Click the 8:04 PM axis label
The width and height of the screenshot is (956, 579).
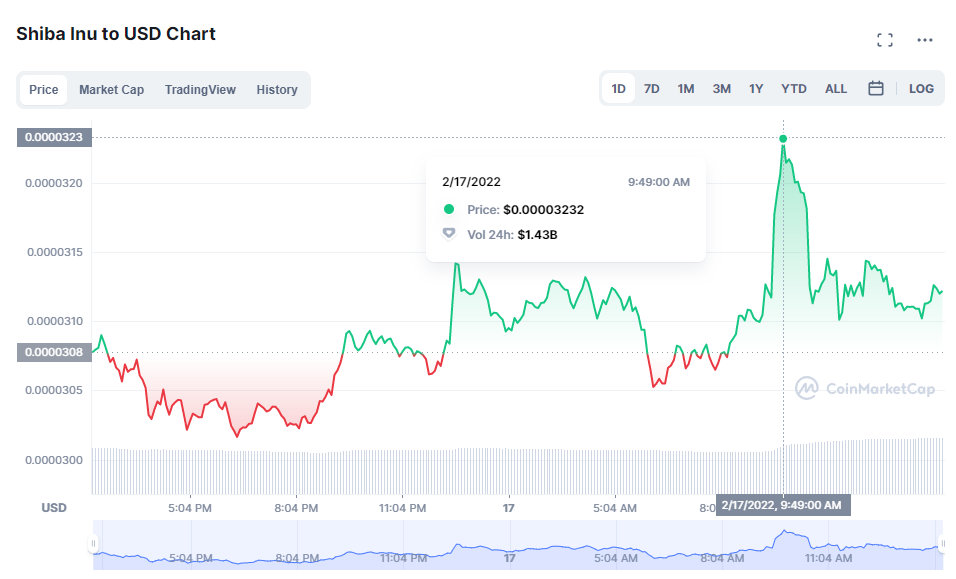296,508
